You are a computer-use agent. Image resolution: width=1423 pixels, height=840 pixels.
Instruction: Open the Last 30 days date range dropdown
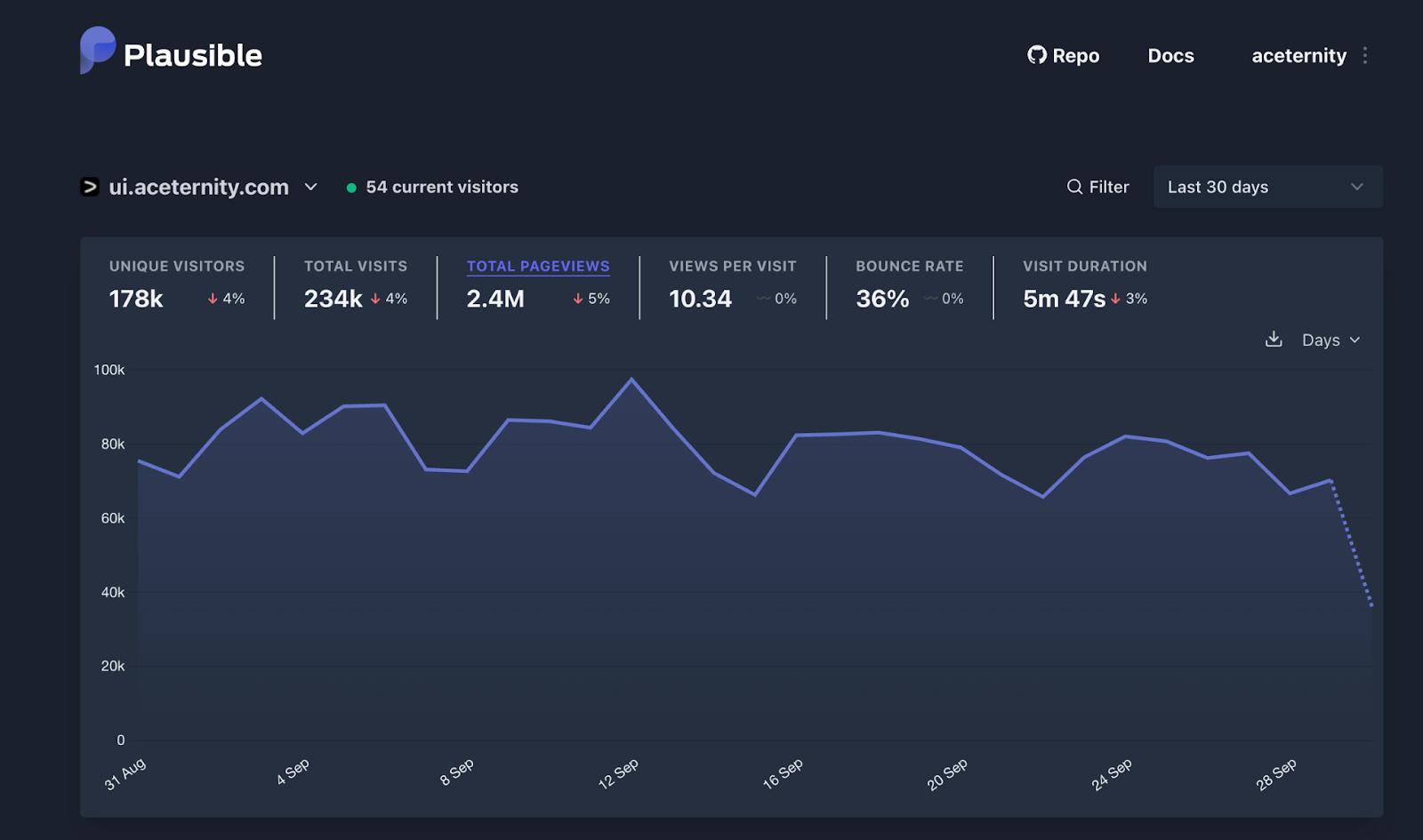(1267, 187)
